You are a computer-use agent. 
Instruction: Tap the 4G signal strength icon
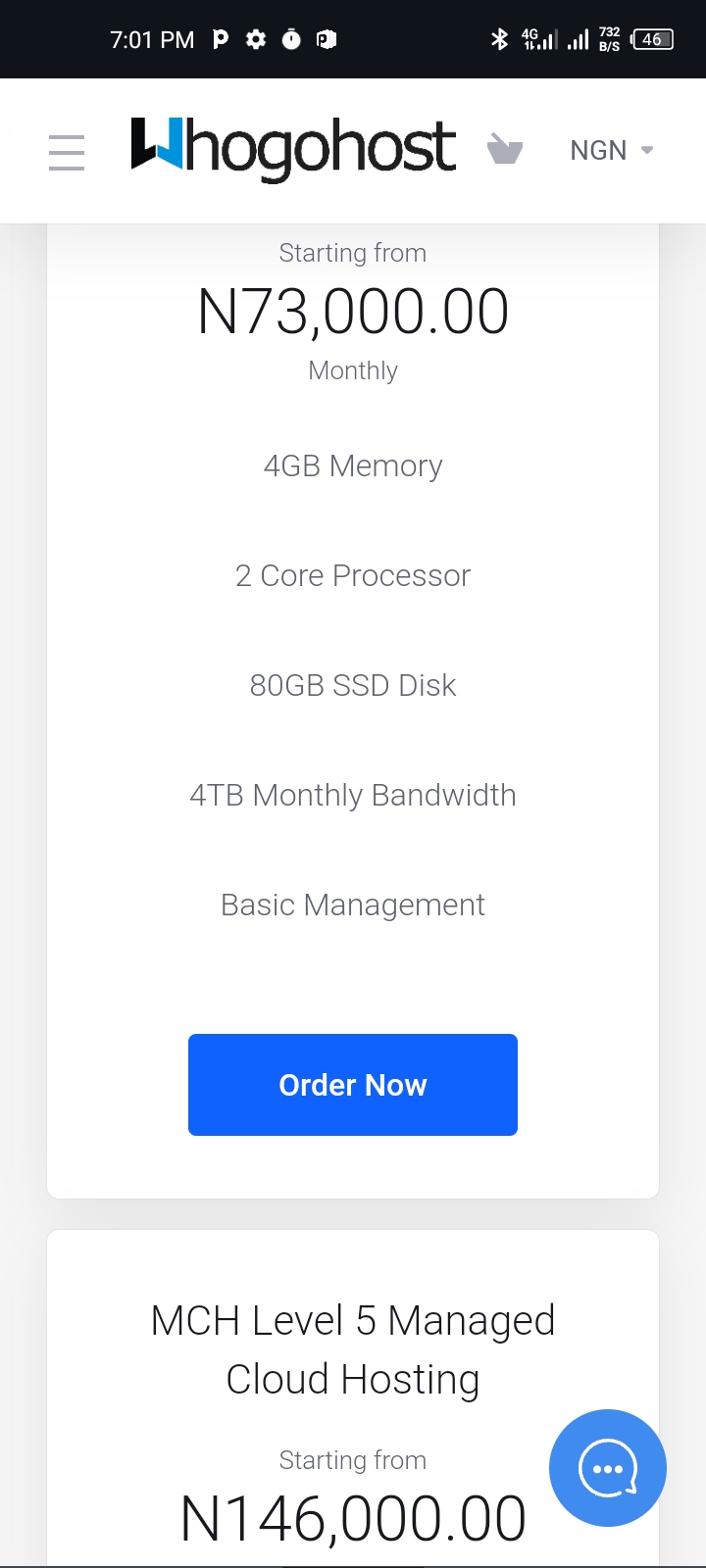539,39
